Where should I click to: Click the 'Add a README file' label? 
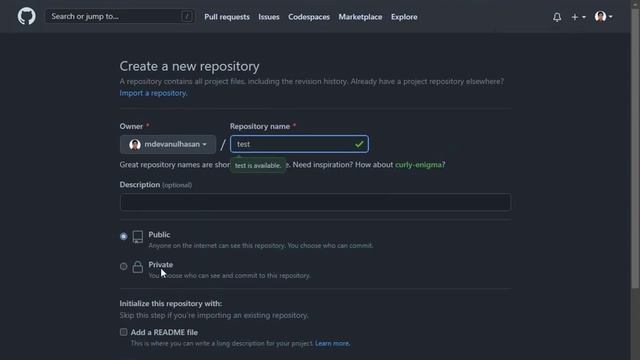pyautogui.click(x=164, y=332)
